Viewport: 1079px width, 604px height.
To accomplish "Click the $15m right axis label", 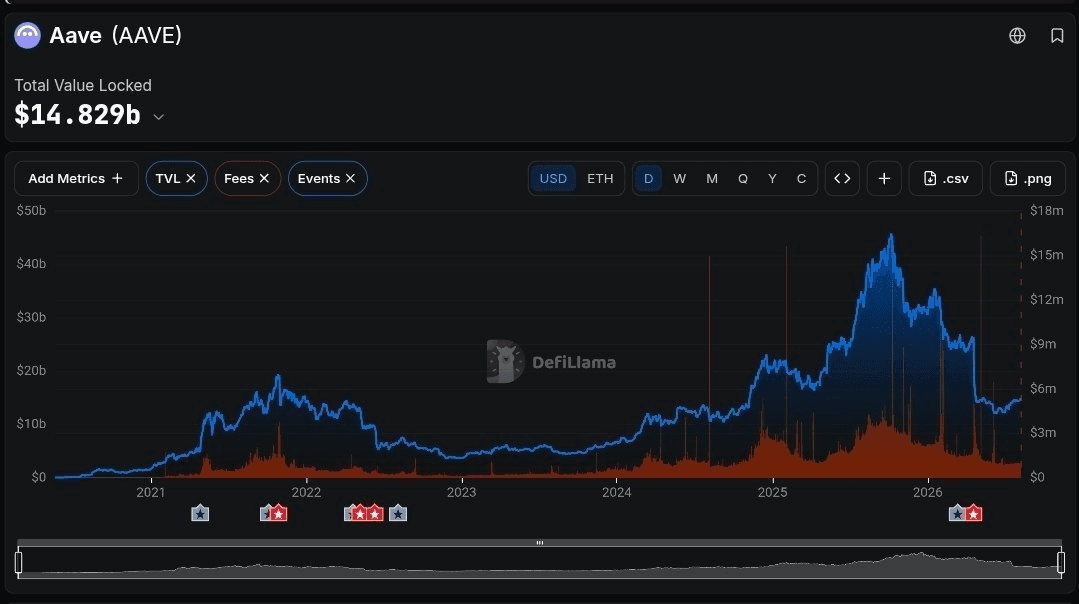I will tap(1047, 255).
